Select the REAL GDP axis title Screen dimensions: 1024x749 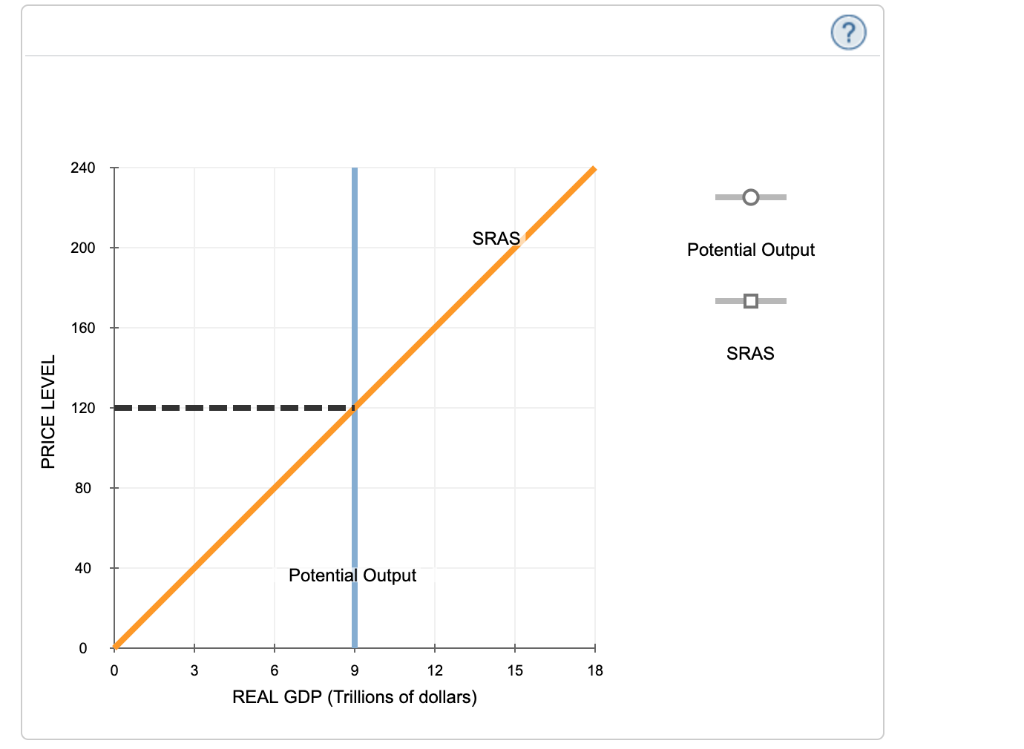[354, 697]
